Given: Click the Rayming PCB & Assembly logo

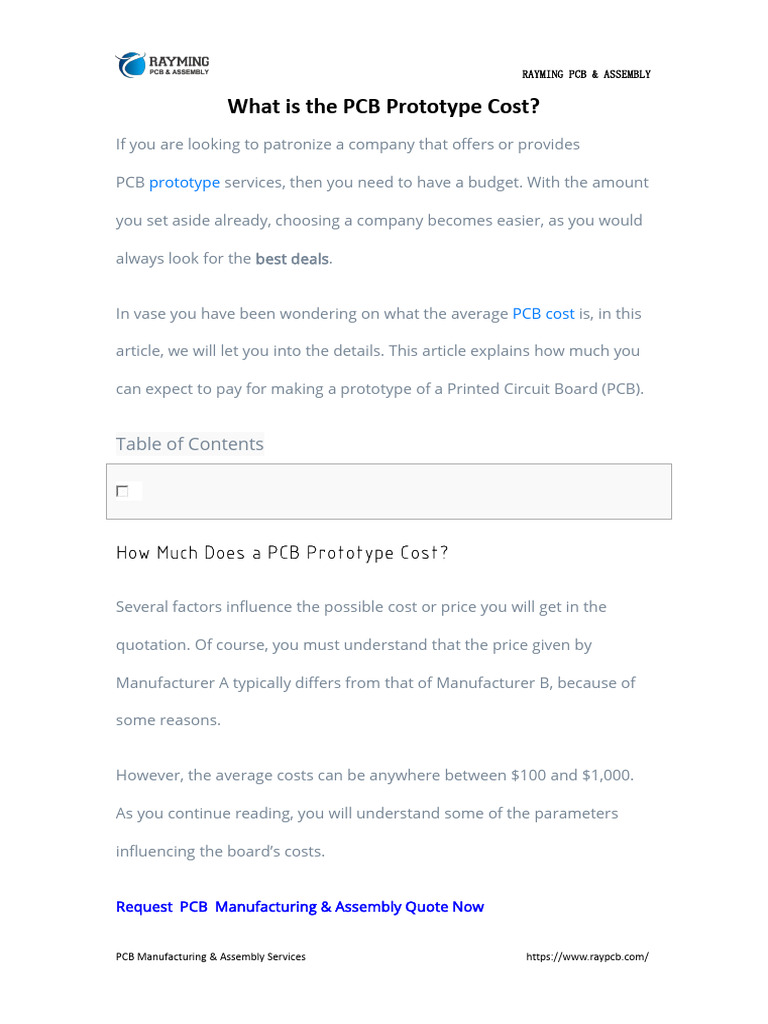Looking at the screenshot, I should tap(163, 65).
